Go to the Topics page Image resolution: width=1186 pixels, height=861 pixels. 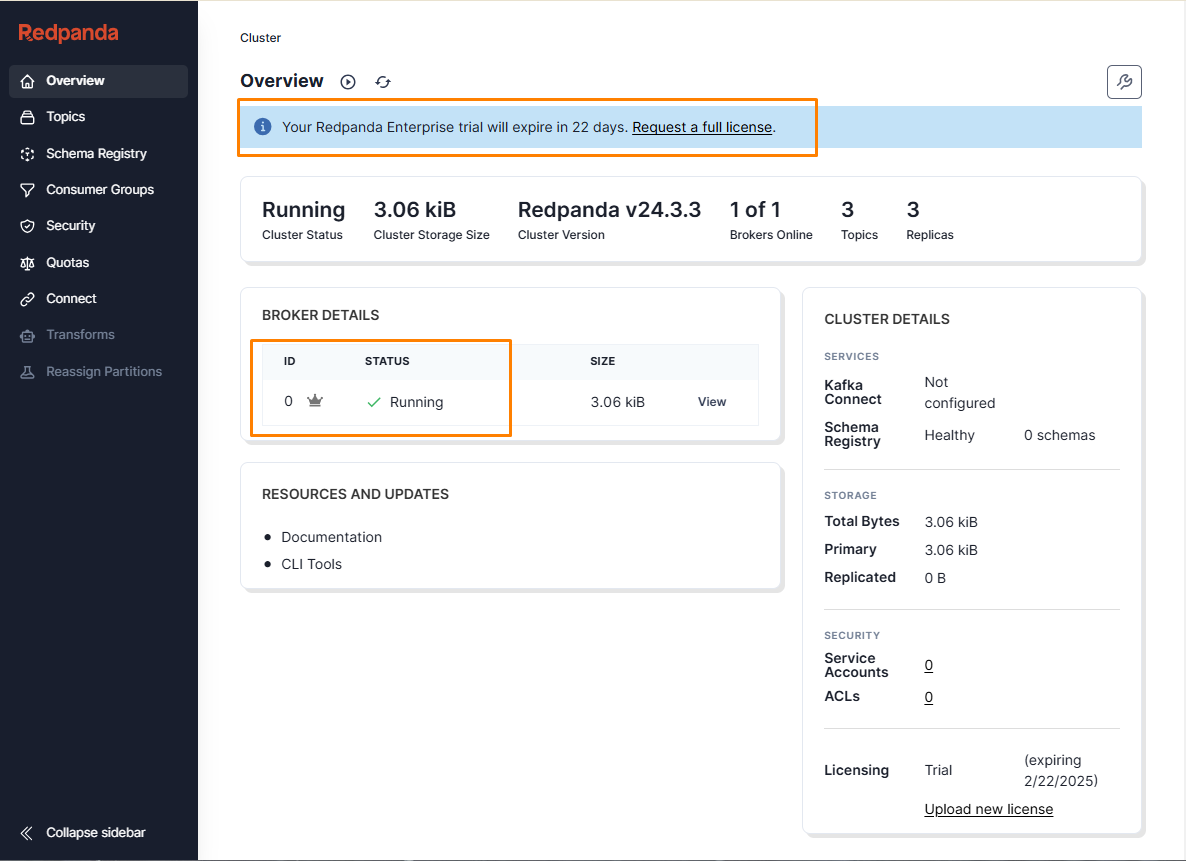point(98,117)
